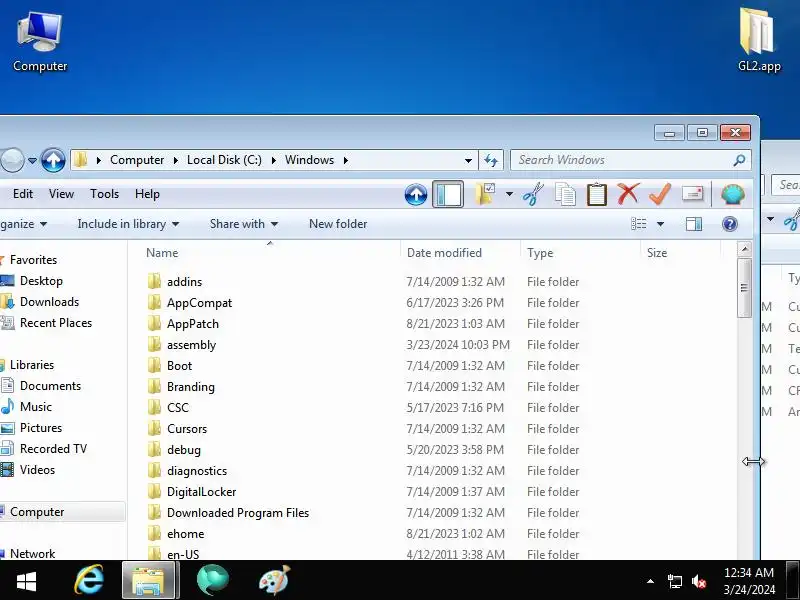Click the Change your view icon
The image size is (800, 600).
[639, 224]
